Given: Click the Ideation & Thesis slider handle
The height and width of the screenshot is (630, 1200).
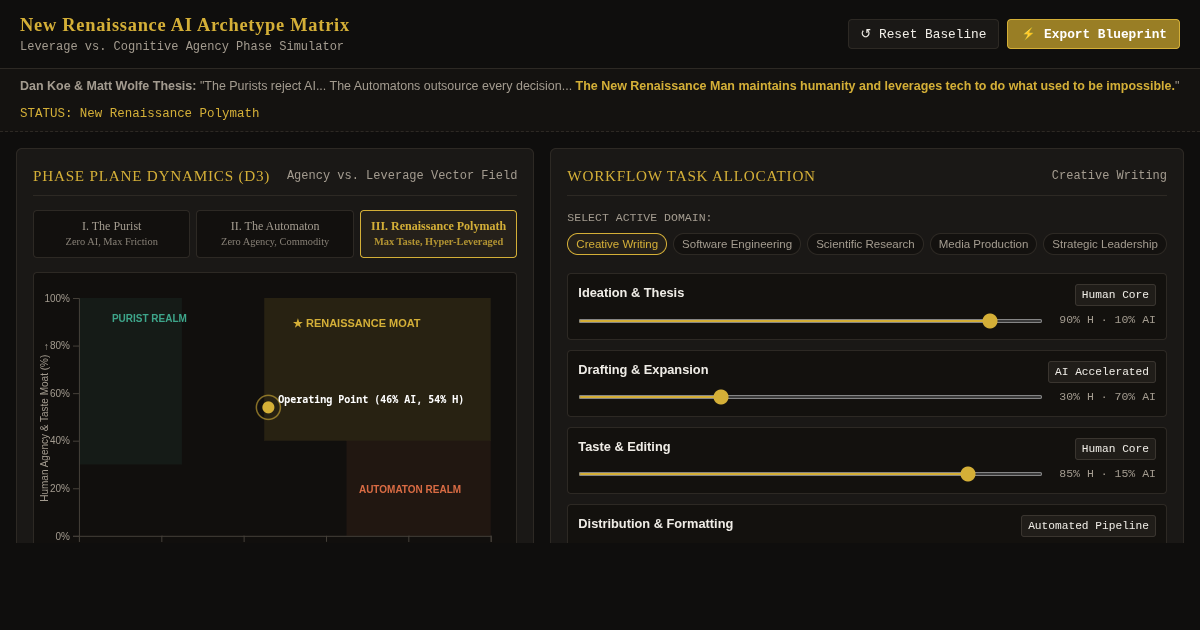Looking at the screenshot, I should pos(990,321).
